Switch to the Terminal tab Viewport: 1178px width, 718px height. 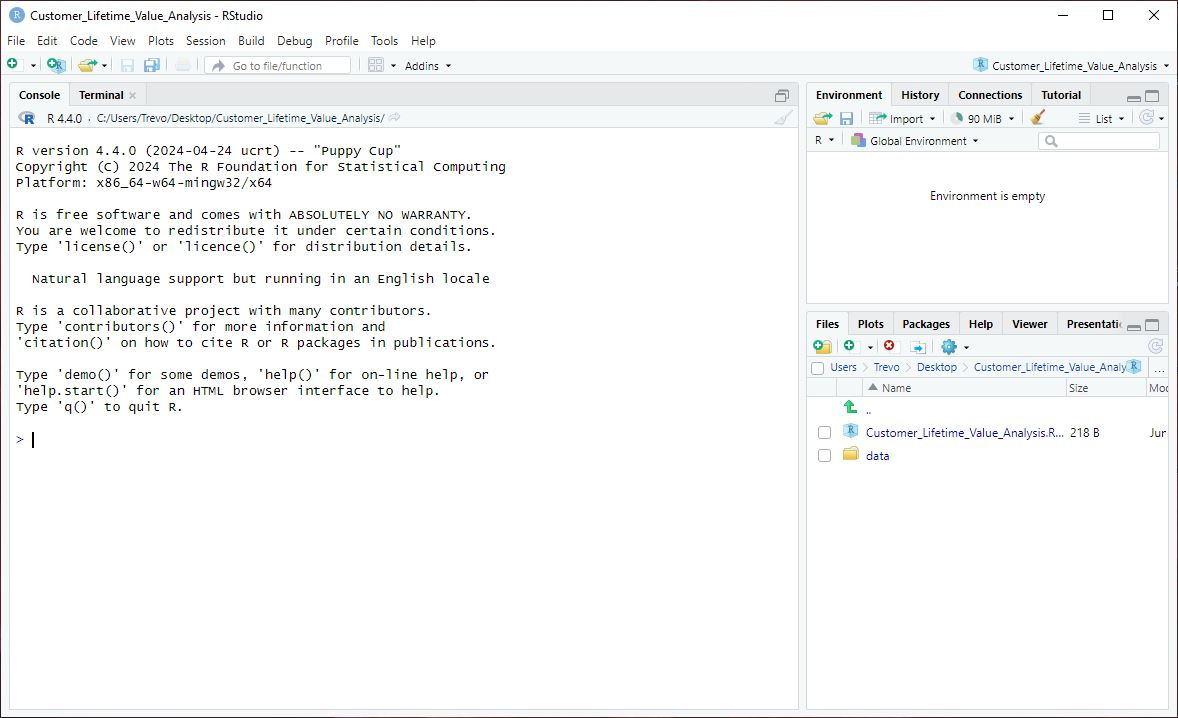(101, 95)
